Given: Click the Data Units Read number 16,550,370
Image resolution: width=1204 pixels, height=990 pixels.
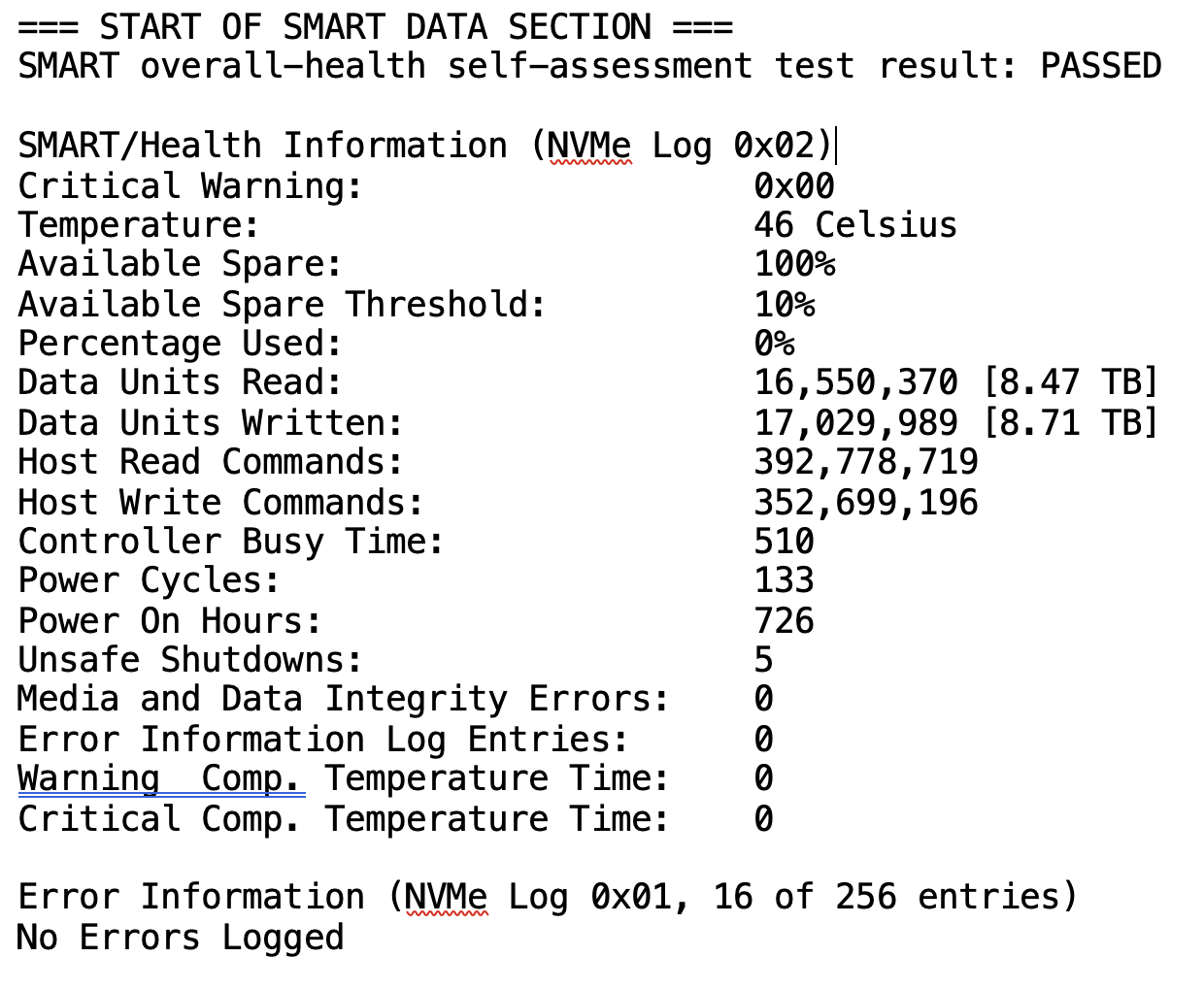Looking at the screenshot, I should (x=856, y=382).
